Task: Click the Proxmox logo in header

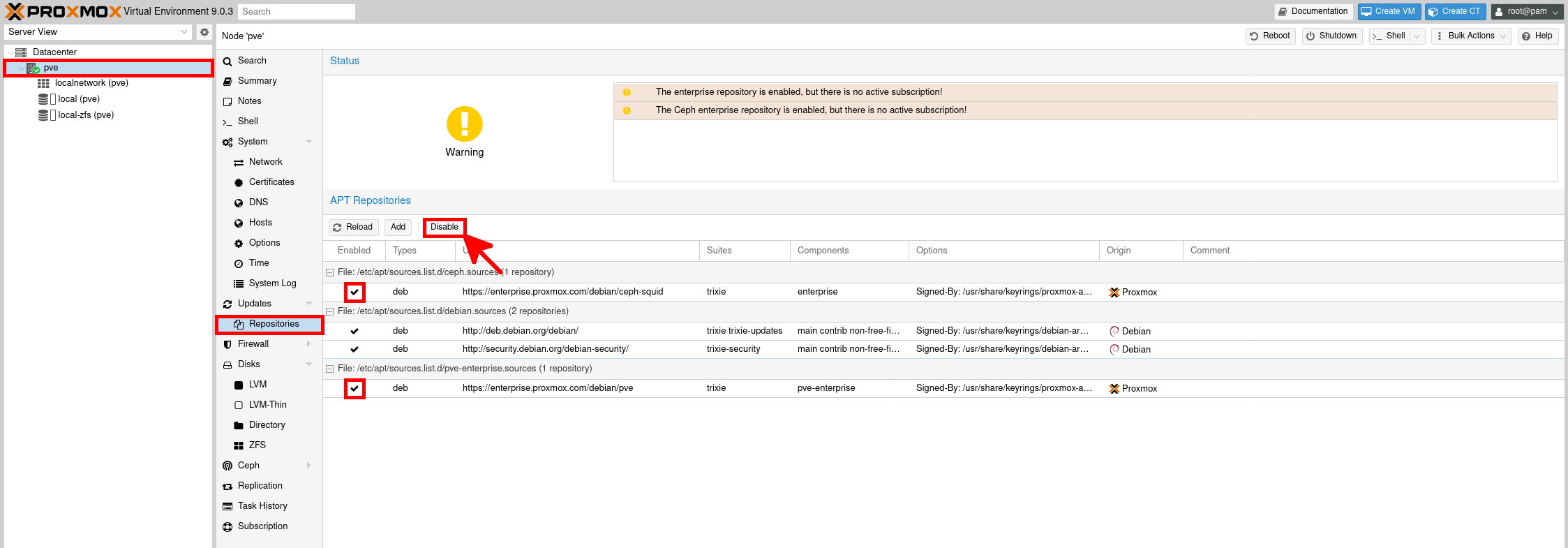Action: tap(63, 11)
